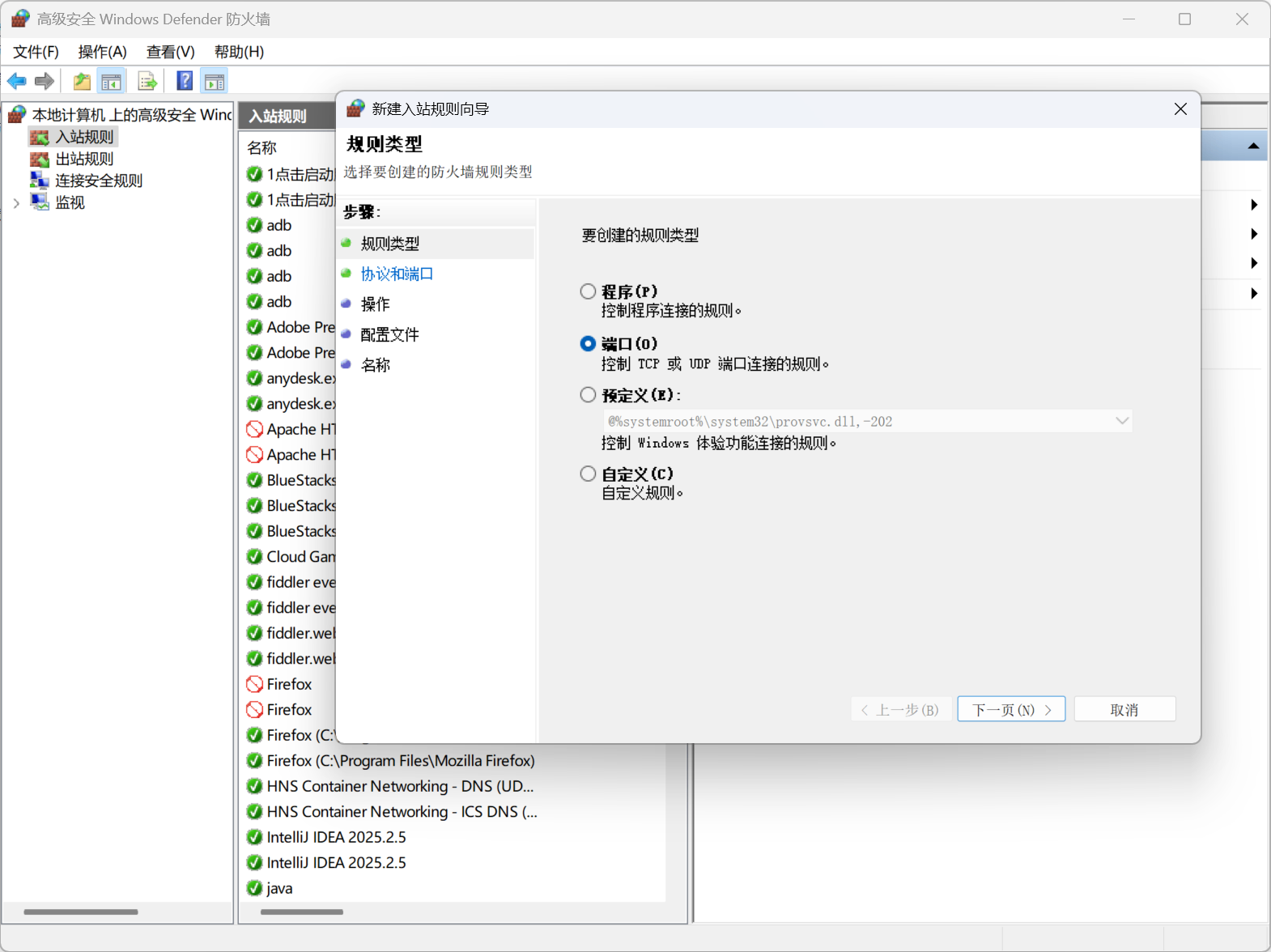Click the 名称 column header
This screenshot has width=1271, height=952.
tap(261, 147)
